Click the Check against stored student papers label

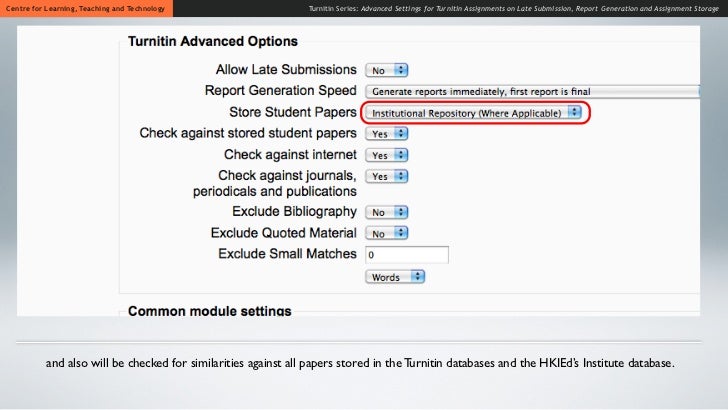tap(248, 133)
